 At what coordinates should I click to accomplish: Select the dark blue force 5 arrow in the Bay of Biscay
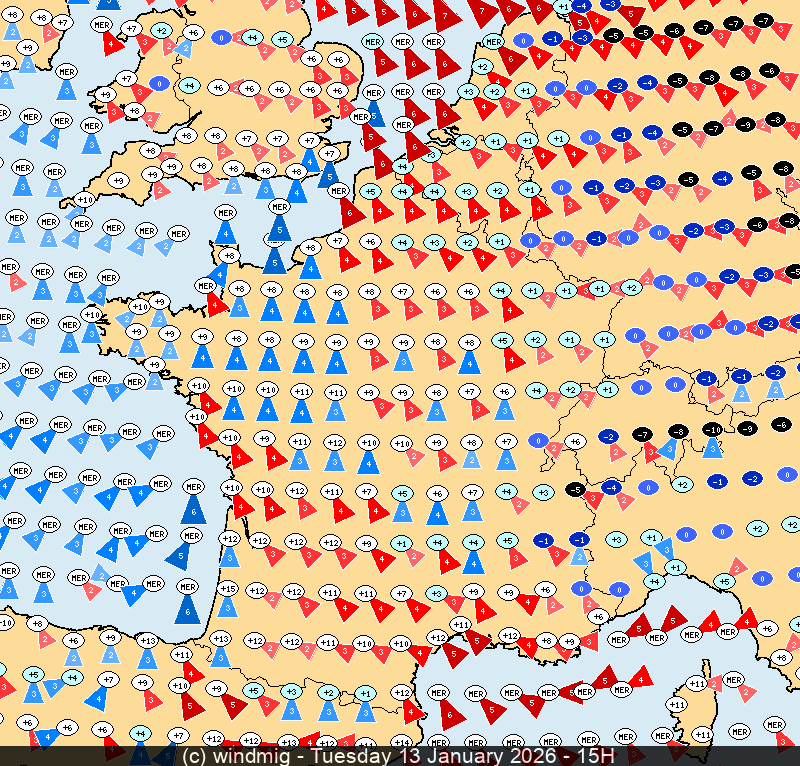pyautogui.click(x=178, y=554)
